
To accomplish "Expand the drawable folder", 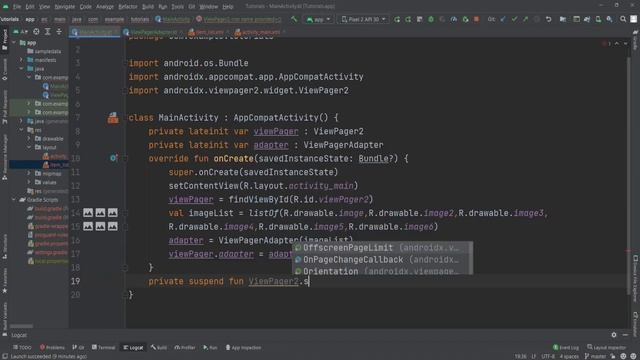I will (29, 139).
